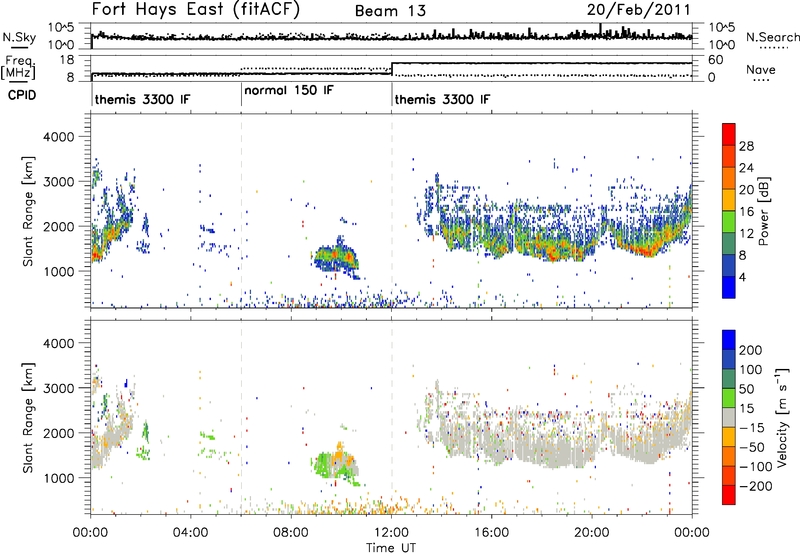
Task: Select the '04:00' time axis label
Action: click(x=190, y=533)
